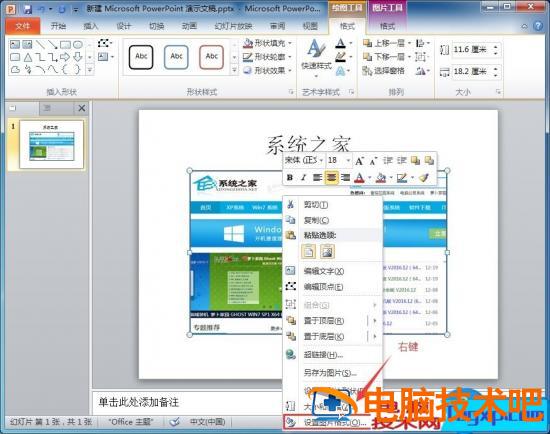Open font size dropdown showing 18
This screenshot has width=550, height=434.
pos(348,161)
